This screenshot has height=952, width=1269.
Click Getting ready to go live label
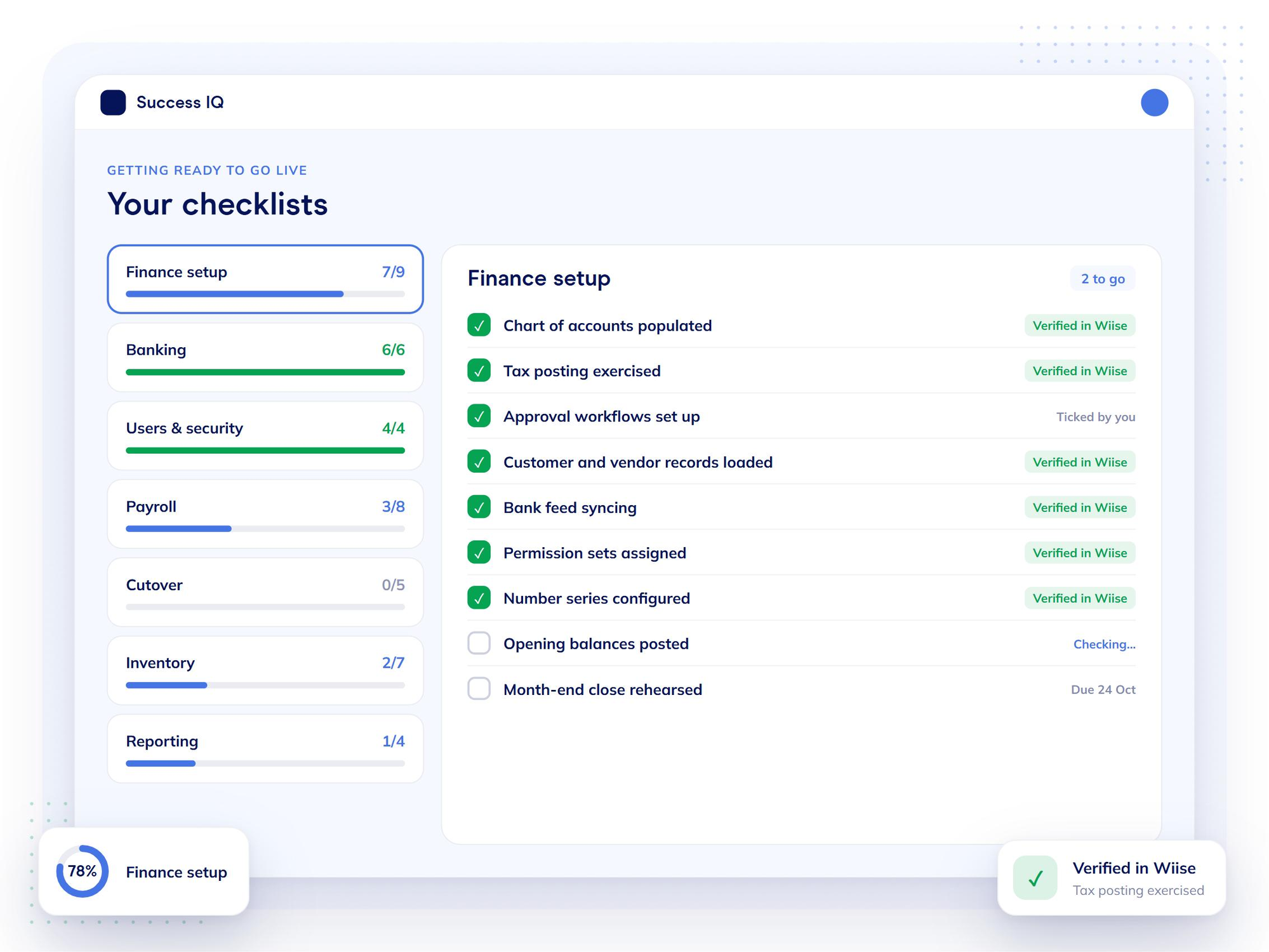click(207, 170)
